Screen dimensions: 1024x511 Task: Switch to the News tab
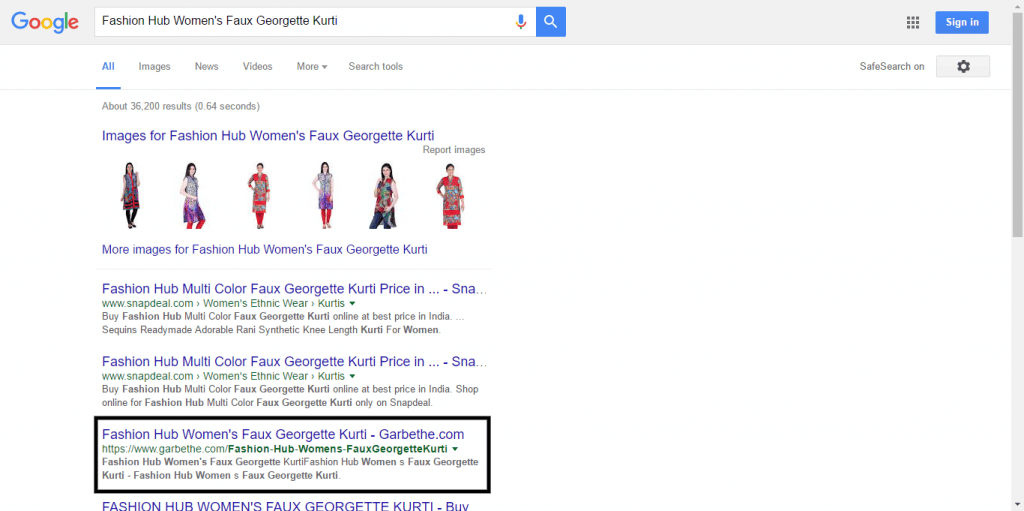pyautogui.click(x=206, y=67)
